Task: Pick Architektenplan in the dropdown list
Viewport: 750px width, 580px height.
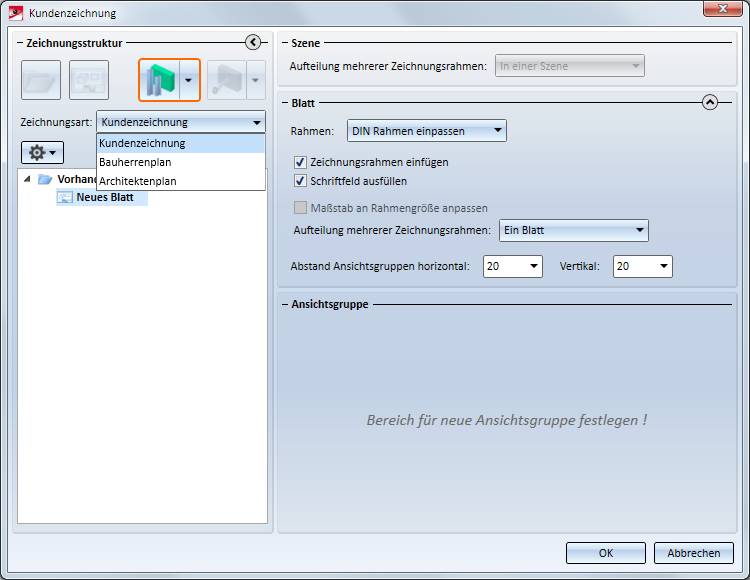Action: [181, 181]
